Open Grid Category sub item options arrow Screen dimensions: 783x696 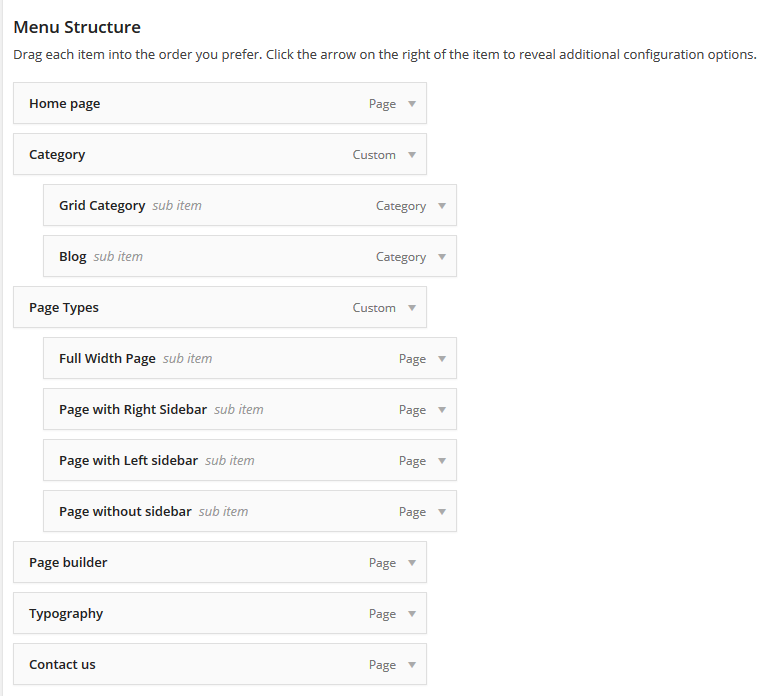442,206
